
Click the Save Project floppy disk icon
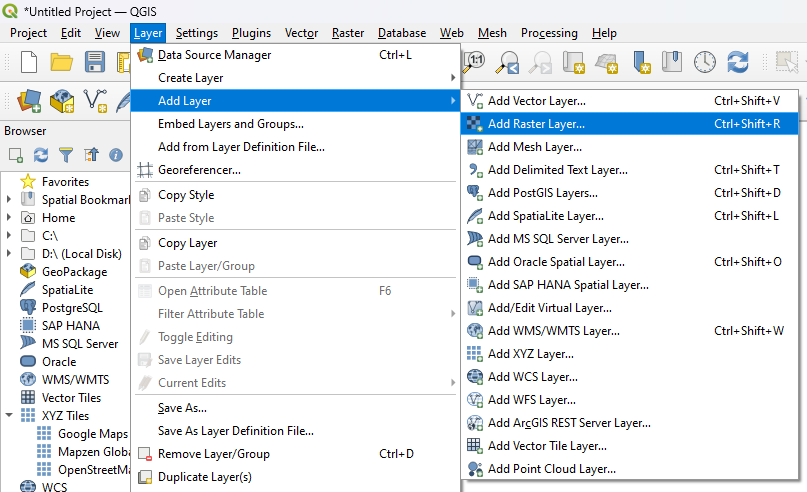tap(95, 62)
